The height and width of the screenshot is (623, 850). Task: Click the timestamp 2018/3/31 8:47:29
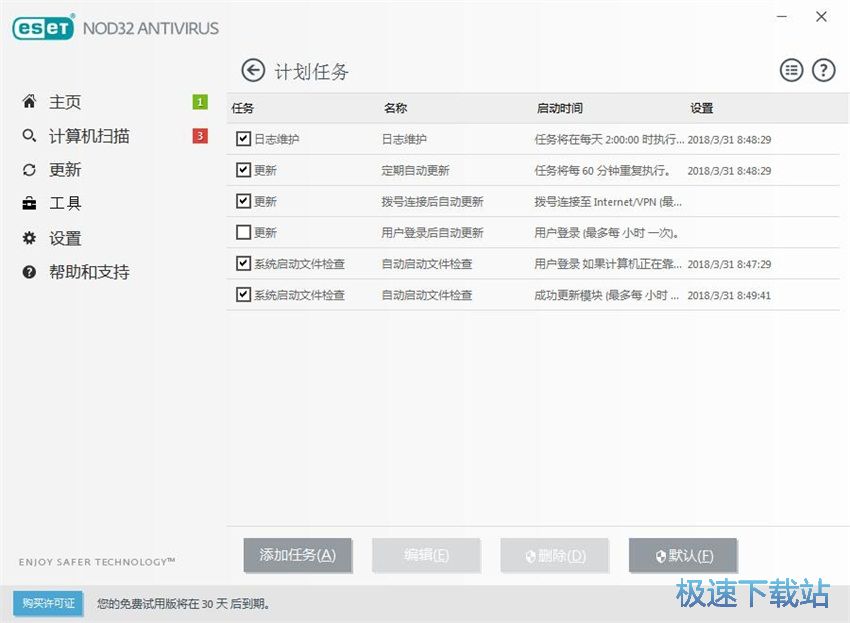pos(729,264)
